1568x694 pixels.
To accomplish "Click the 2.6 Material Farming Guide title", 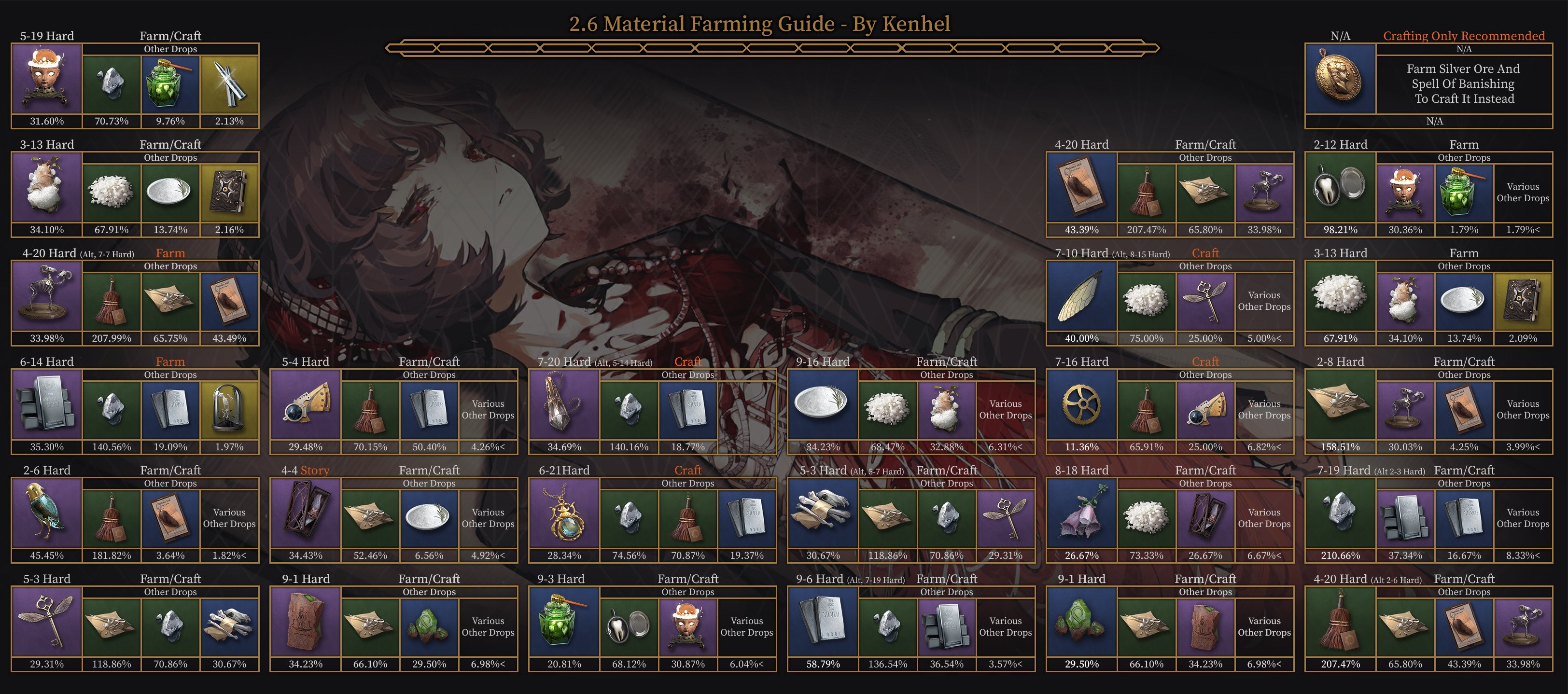I will [x=759, y=24].
